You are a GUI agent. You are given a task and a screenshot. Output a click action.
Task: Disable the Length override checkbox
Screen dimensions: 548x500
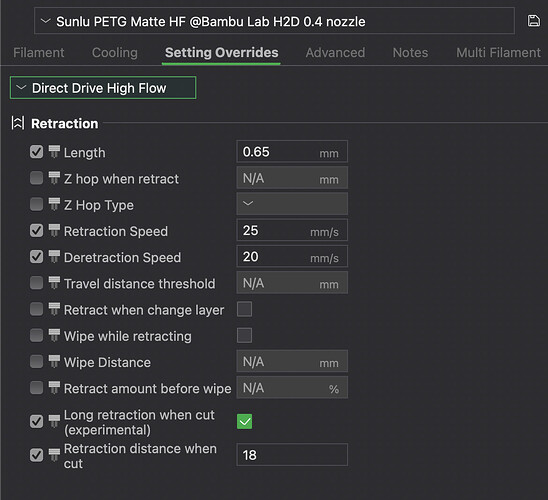point(36,152)
